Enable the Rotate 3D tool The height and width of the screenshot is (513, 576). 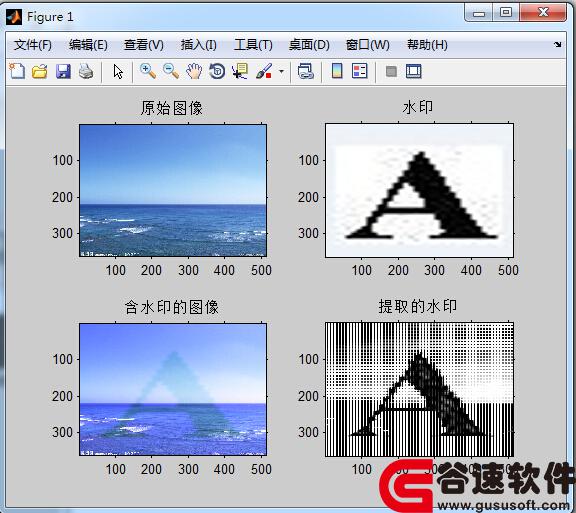[217, 71]
